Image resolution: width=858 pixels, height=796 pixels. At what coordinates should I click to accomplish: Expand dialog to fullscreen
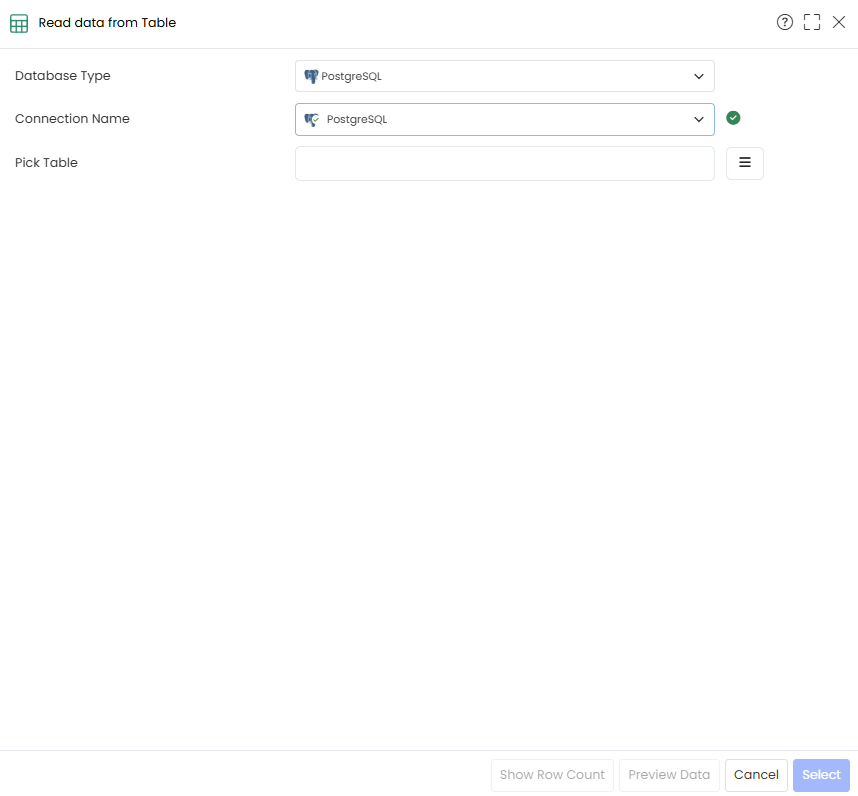[812, 22]
